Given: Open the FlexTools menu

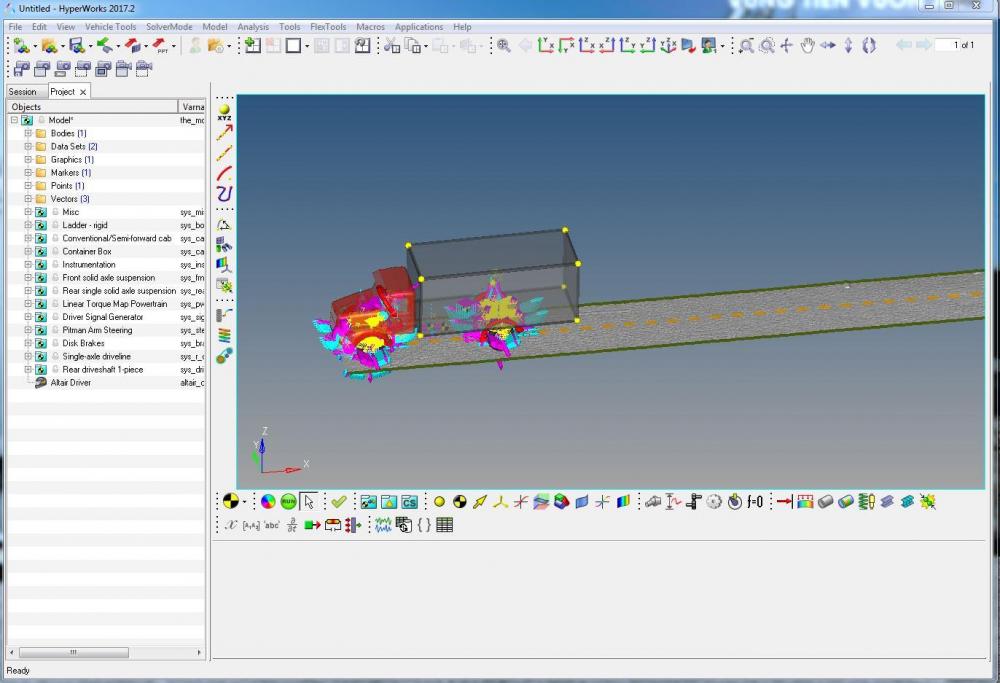Looking at the screenshot, I should 328,27.
